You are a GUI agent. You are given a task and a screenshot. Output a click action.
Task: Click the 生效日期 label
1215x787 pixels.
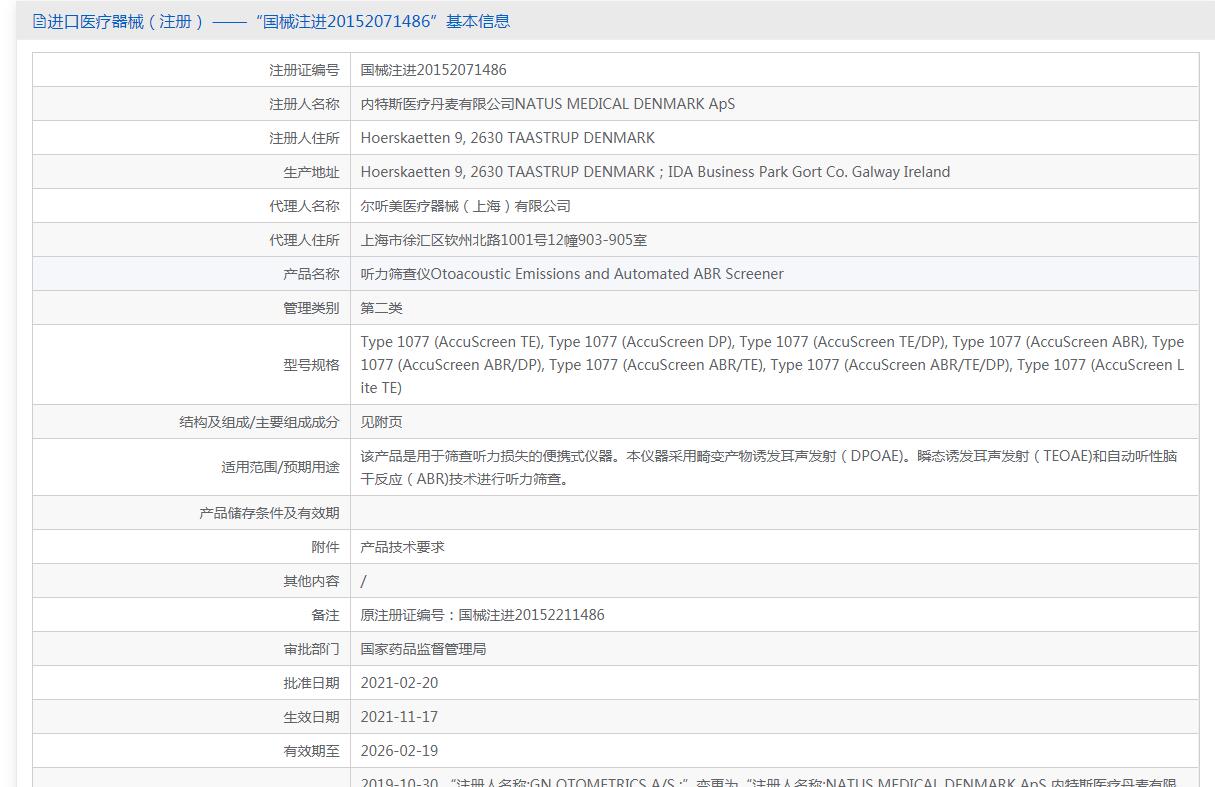[x=311, y=717]
